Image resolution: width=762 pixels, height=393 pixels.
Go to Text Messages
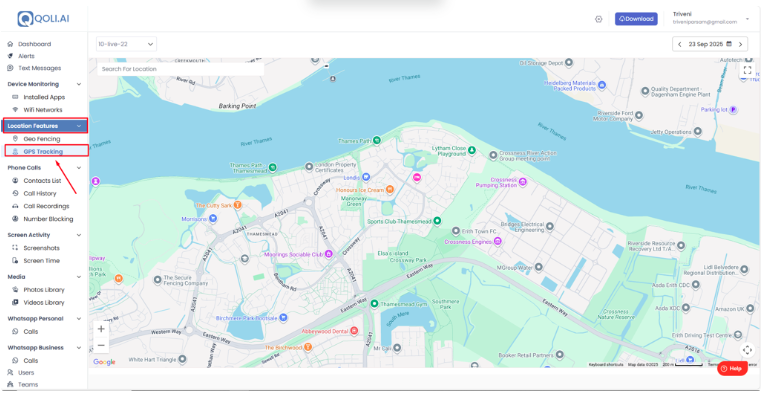(39, 68)
